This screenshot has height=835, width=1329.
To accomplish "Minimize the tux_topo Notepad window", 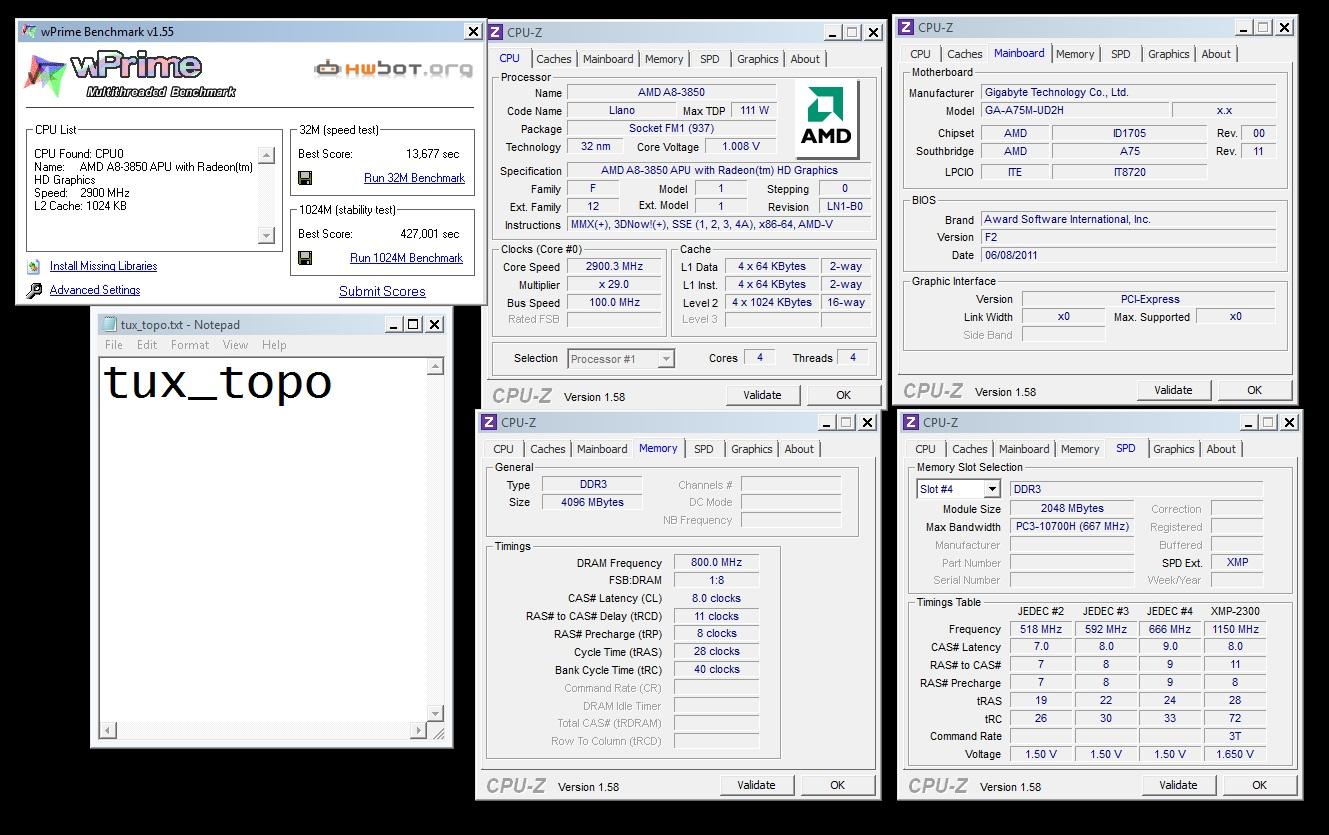I will pyautogui.click(x=392, y=324).
